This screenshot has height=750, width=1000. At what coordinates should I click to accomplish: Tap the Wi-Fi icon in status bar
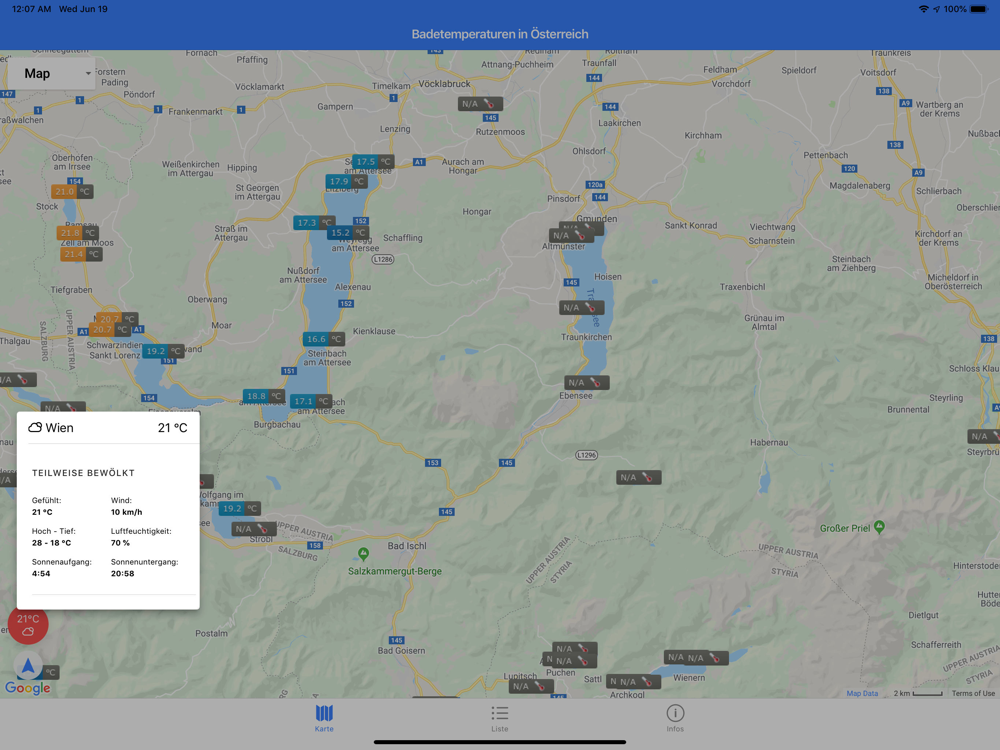[923, 9]
